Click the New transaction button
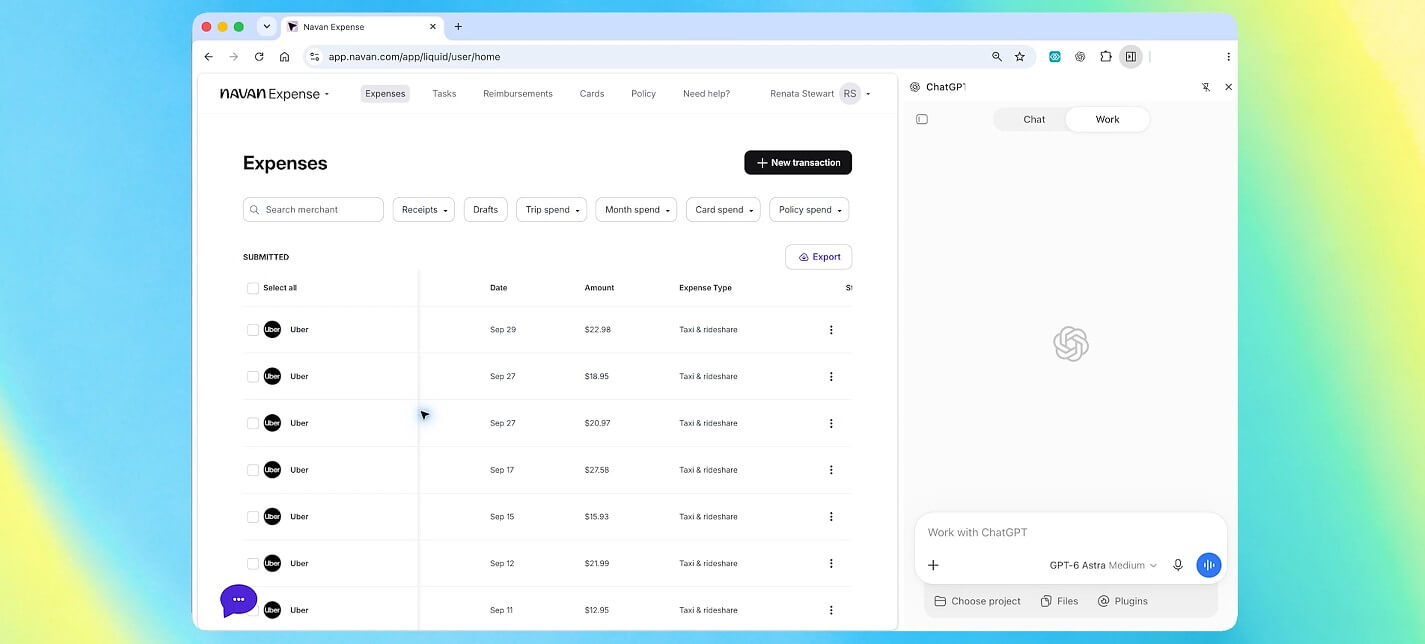The width and height of the screenshot is (1425, 644). (798, 163)
